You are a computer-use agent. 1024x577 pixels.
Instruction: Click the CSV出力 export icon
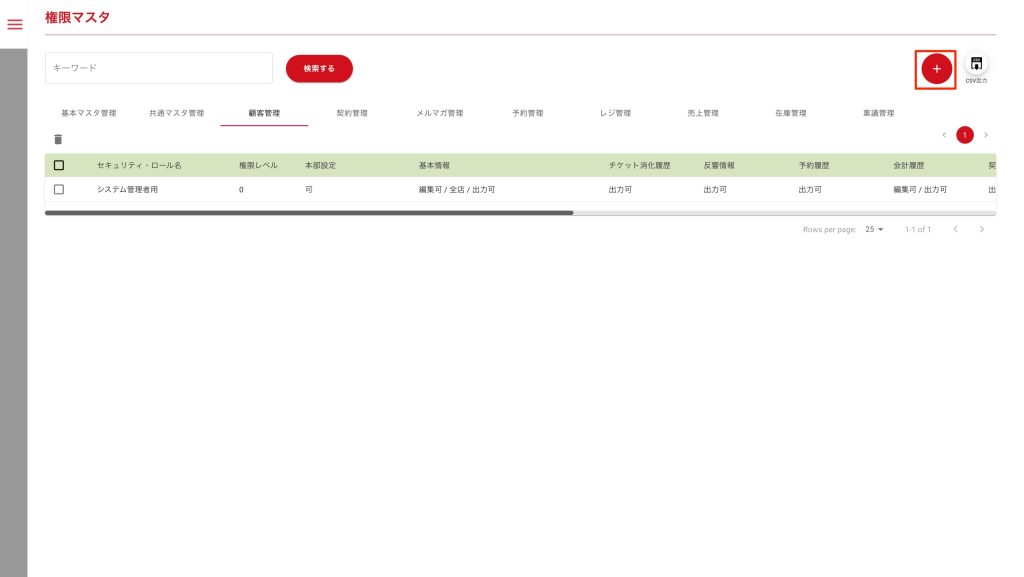coord(976,65)
